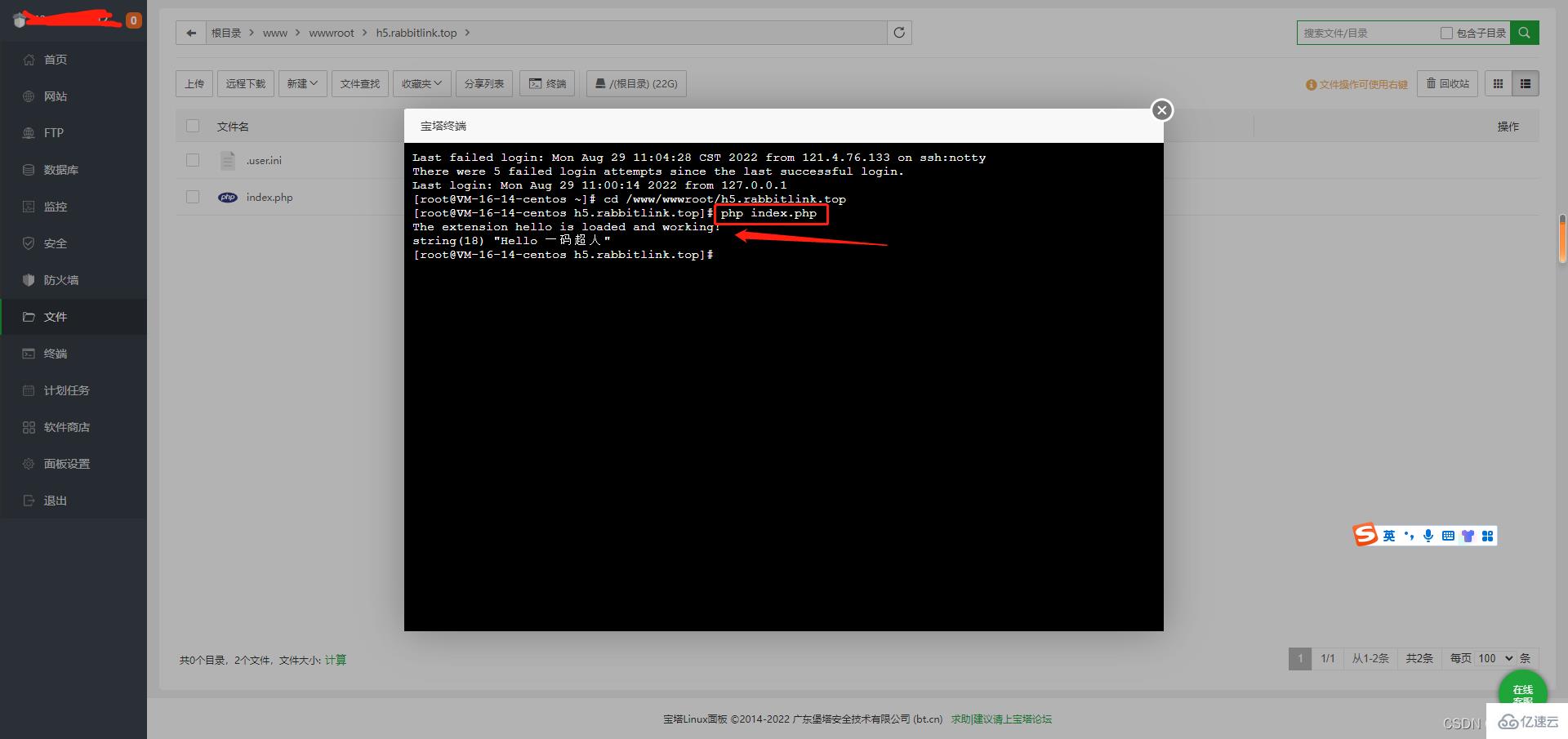1568x739 pixels.
Task: Open 面板设置 in the sidebar
Action: pos(73,464)
